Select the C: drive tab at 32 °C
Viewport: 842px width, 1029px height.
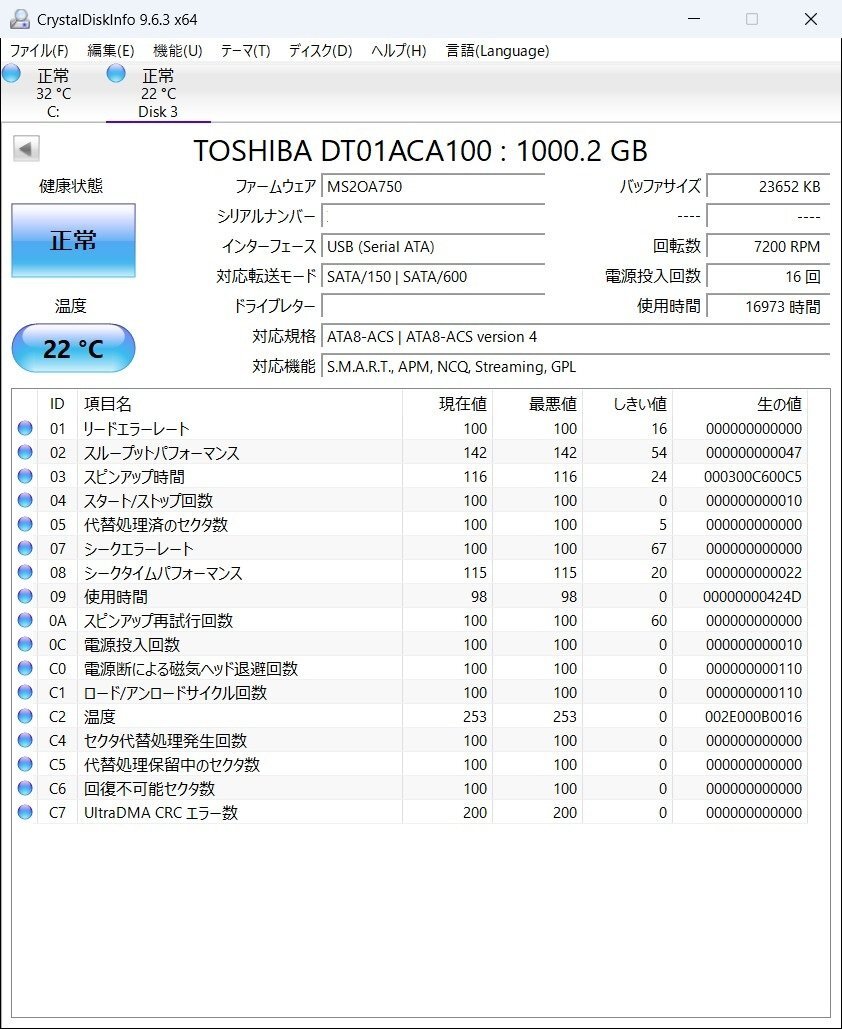(53, 93)
